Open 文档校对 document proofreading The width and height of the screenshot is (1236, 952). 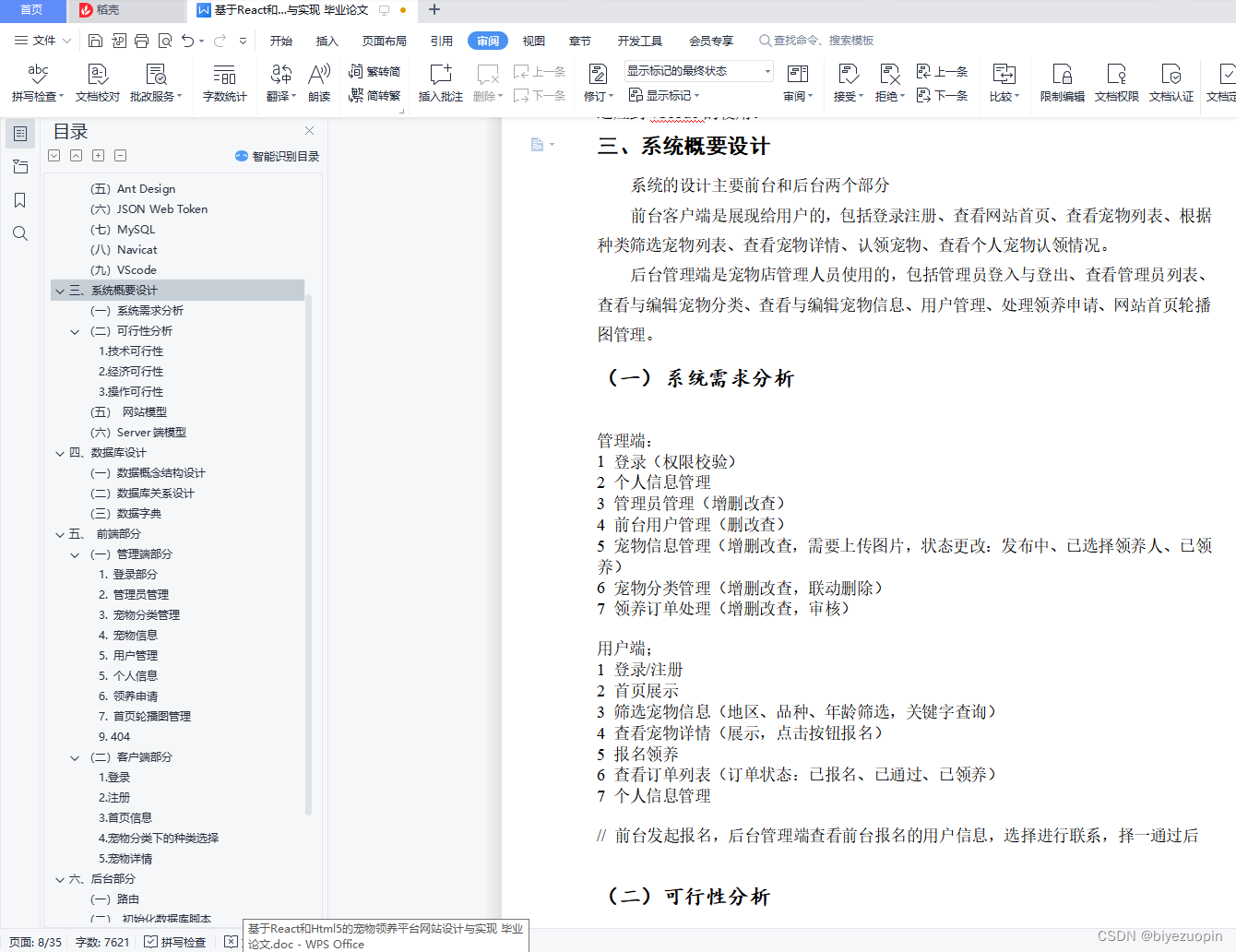pos(97,82)
